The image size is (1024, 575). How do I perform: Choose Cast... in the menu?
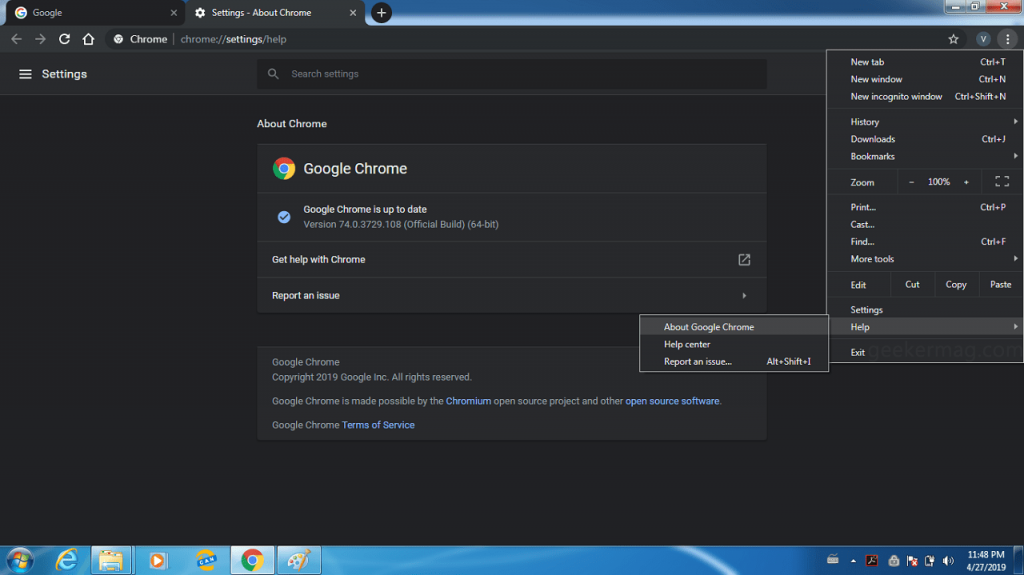pos(924,225)
